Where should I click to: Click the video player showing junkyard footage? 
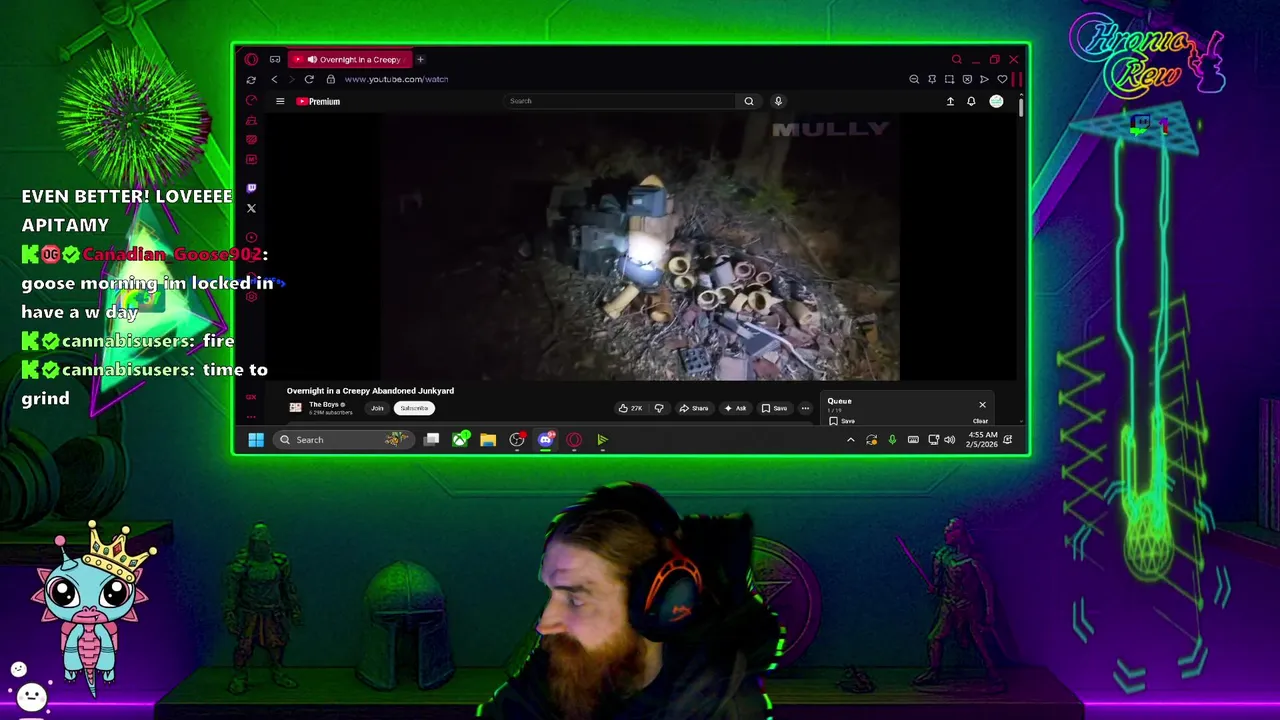640,248
